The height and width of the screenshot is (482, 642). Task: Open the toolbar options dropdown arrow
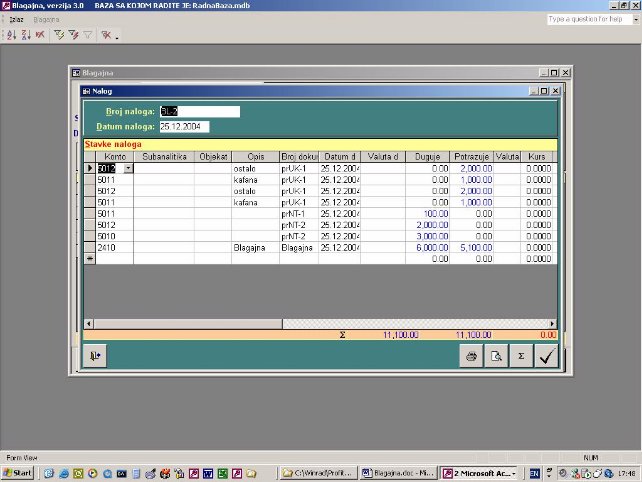(117, 37)
